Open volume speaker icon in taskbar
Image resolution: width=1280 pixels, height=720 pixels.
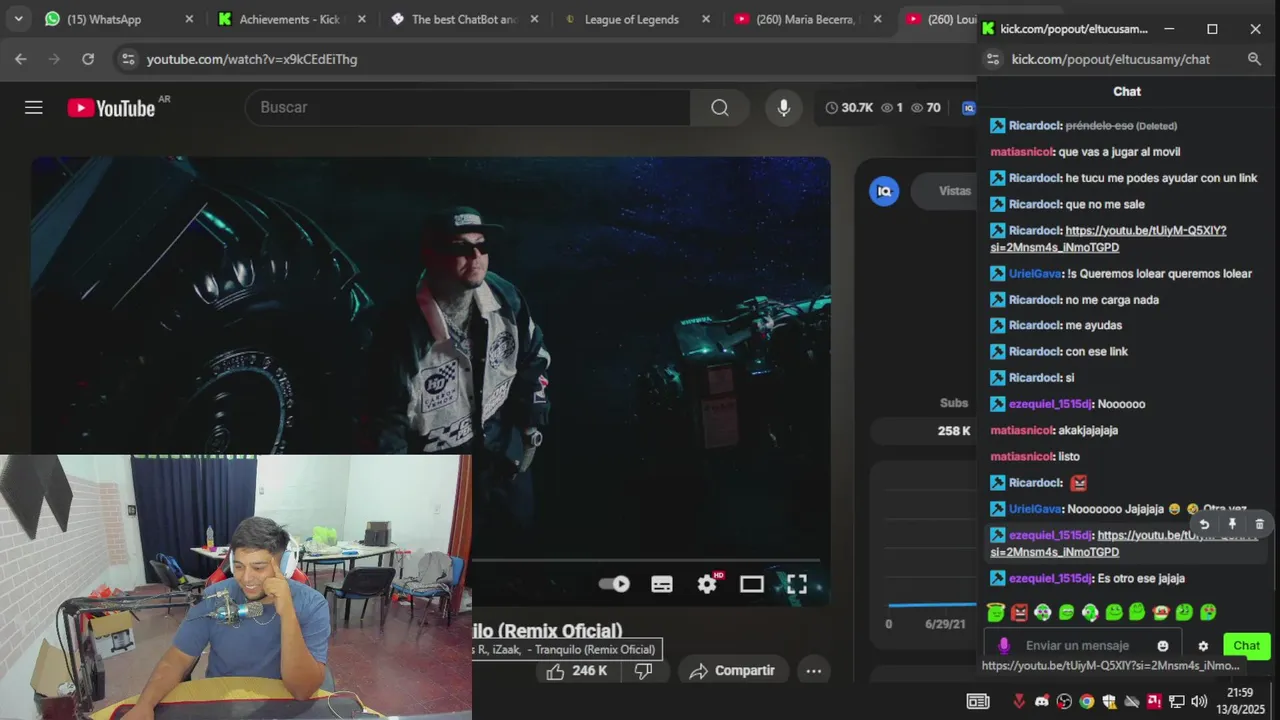coord(1199,701)
